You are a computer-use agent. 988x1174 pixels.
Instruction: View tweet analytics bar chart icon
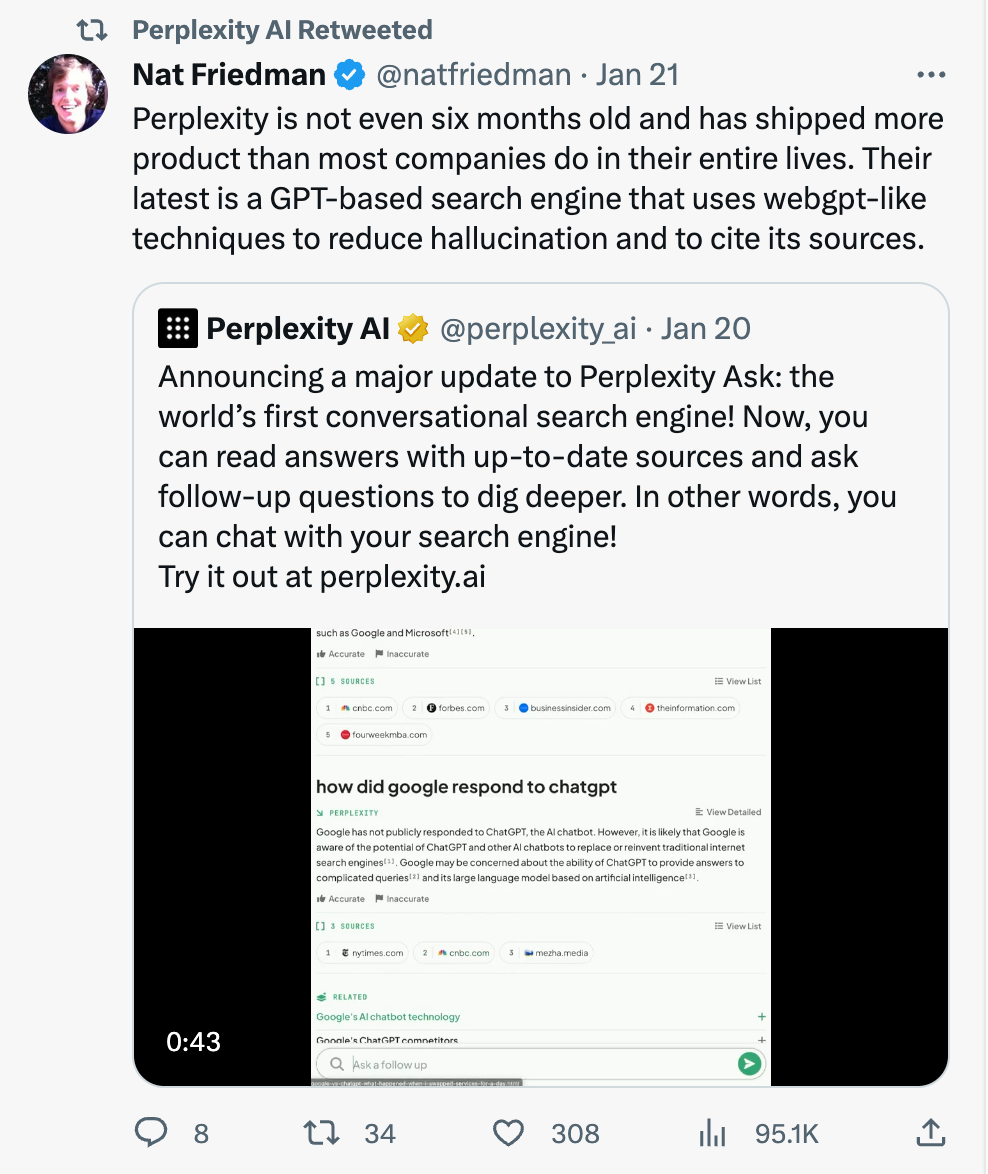[712, 1133]
